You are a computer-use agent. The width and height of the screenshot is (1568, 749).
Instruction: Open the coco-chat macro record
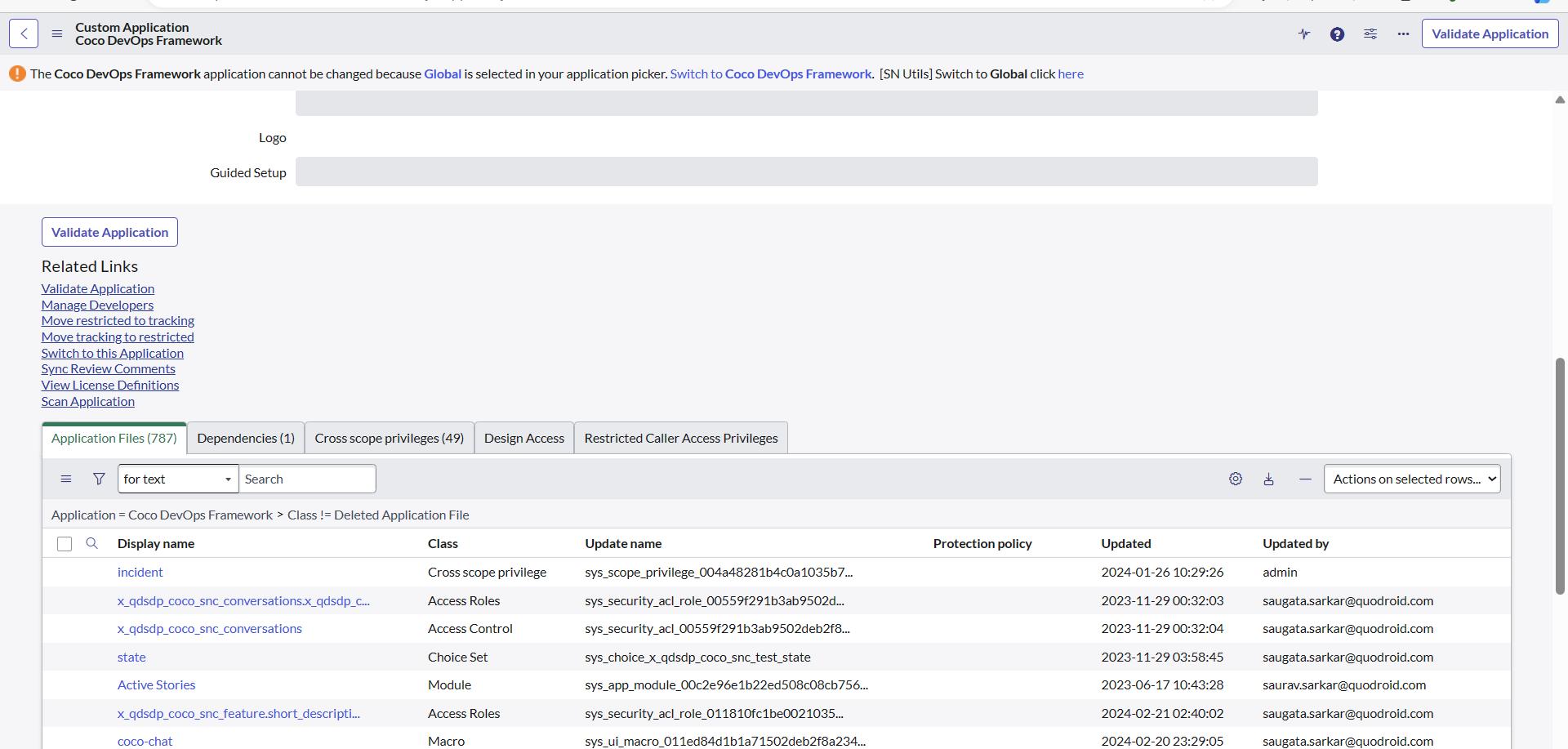point(145,741)
